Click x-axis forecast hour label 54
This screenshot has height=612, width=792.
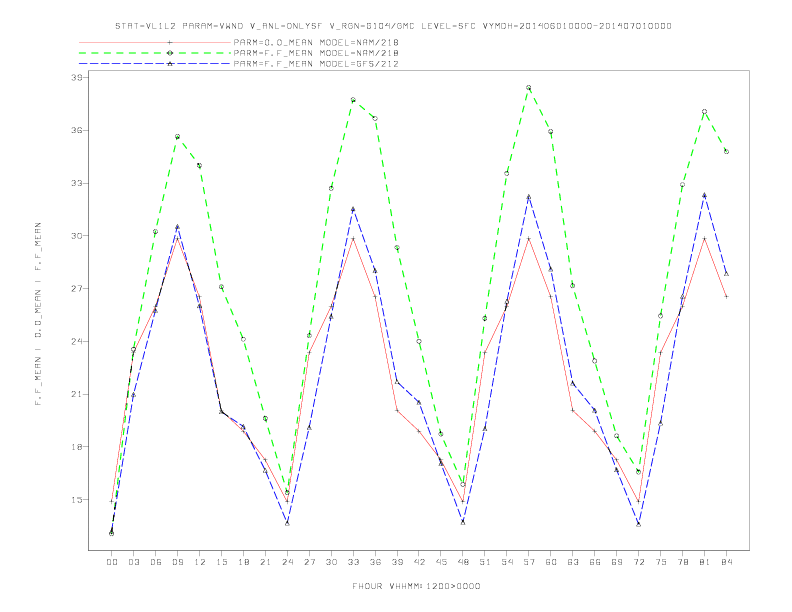coord(507,562)
